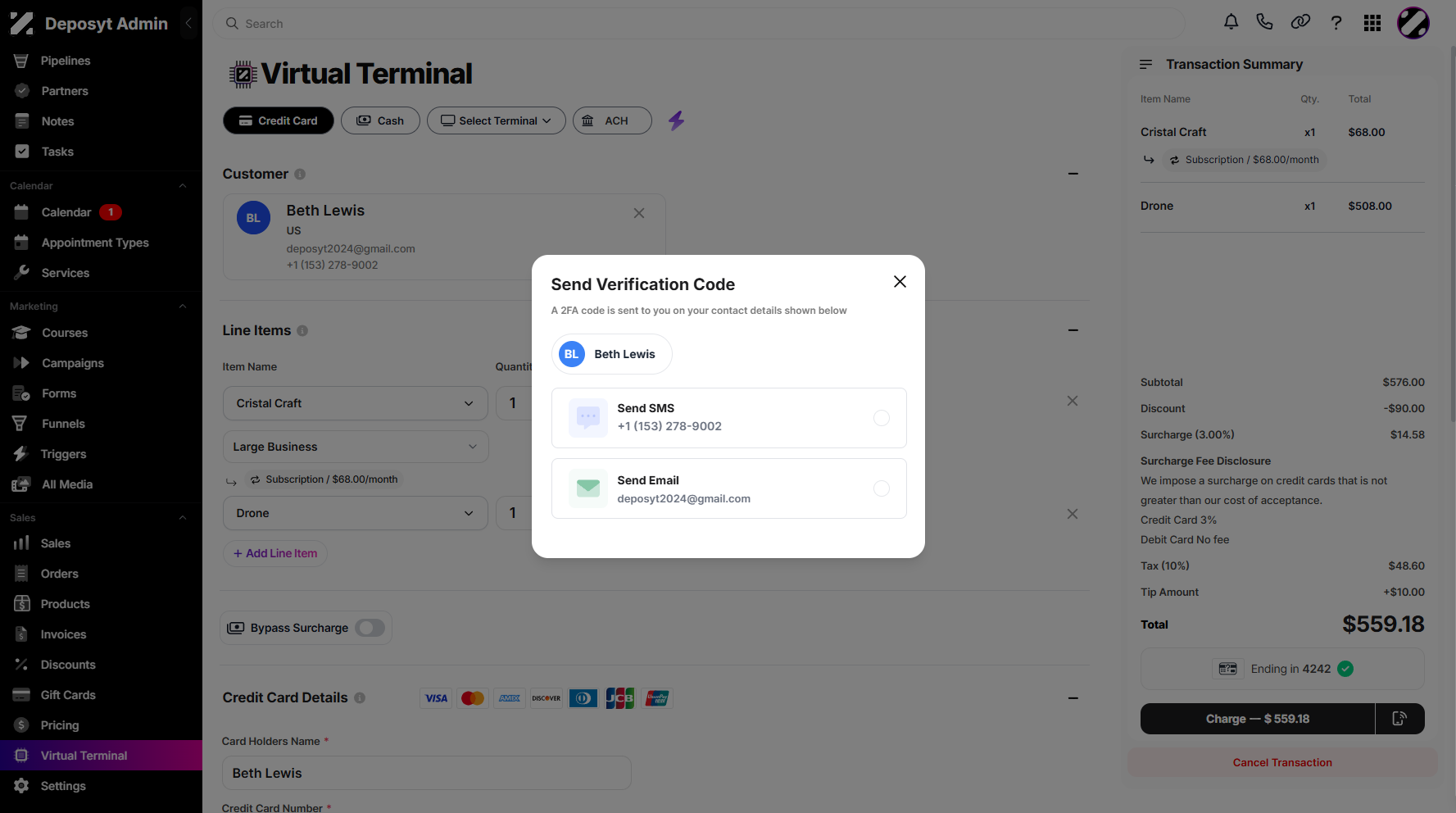Screen dimensions: 1456x813
Task: Switch to the Cash payment tab
Action: (380, 120)
